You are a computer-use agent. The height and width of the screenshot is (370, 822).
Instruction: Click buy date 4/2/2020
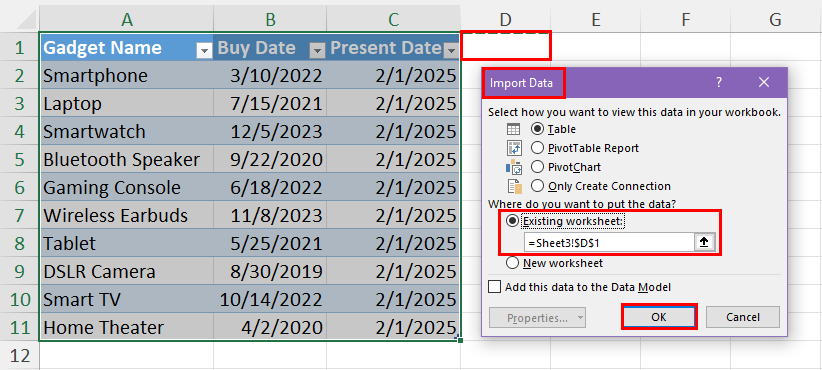270,327
